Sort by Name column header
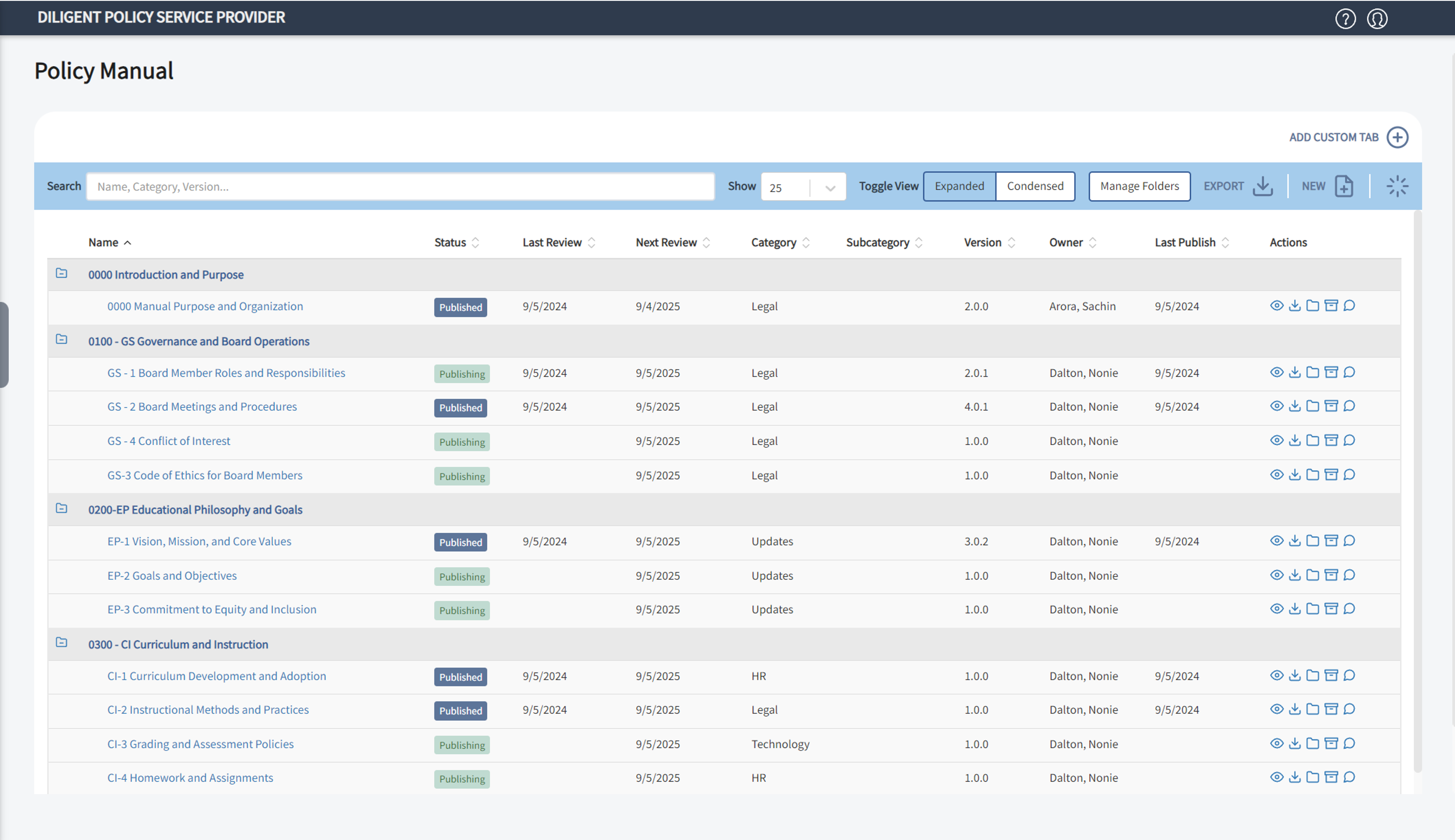Viewport: 1455px width, 840px height. (x=110, y=243)
